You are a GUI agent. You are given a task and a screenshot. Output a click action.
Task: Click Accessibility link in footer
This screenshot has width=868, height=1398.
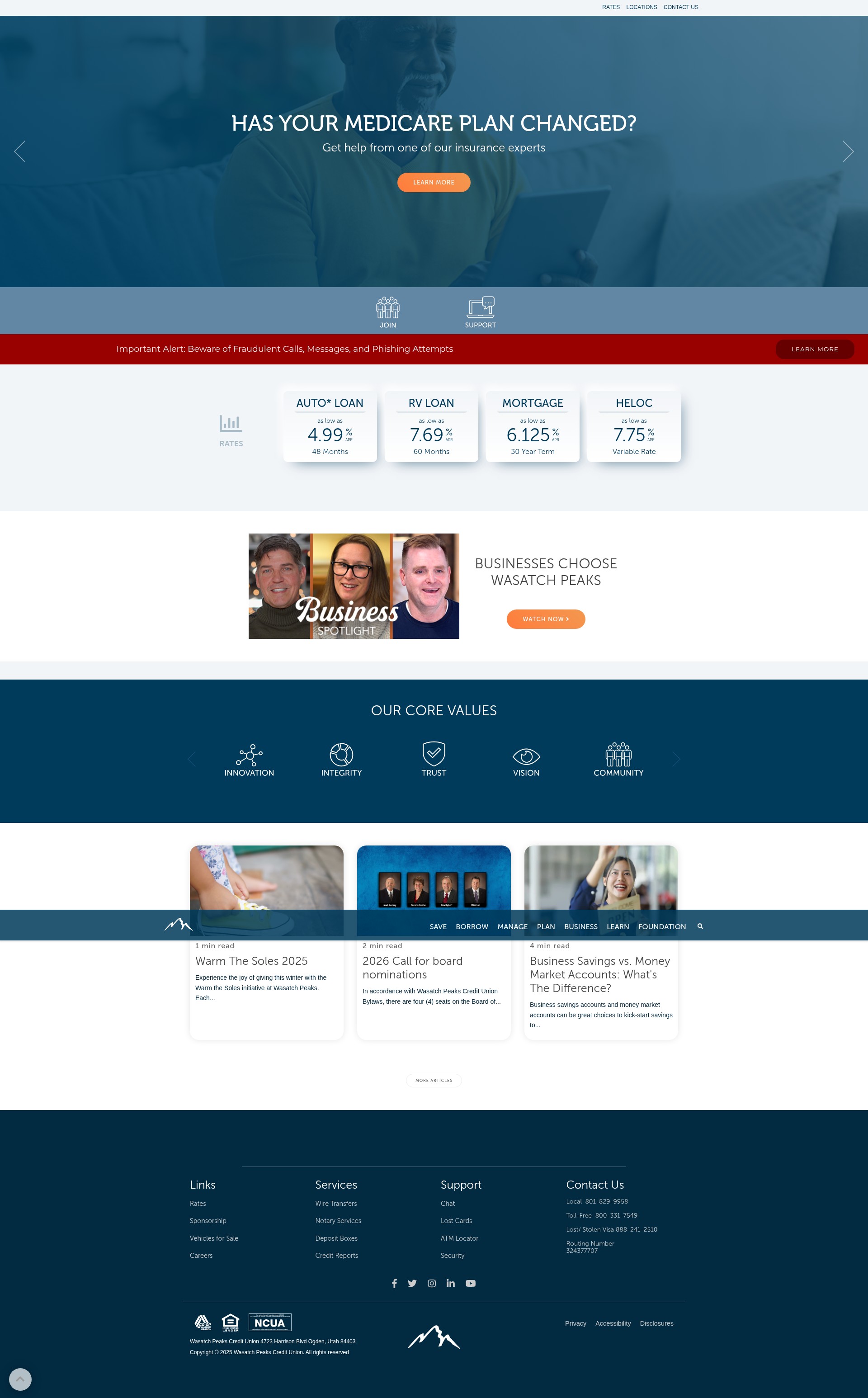[613, 1323]
